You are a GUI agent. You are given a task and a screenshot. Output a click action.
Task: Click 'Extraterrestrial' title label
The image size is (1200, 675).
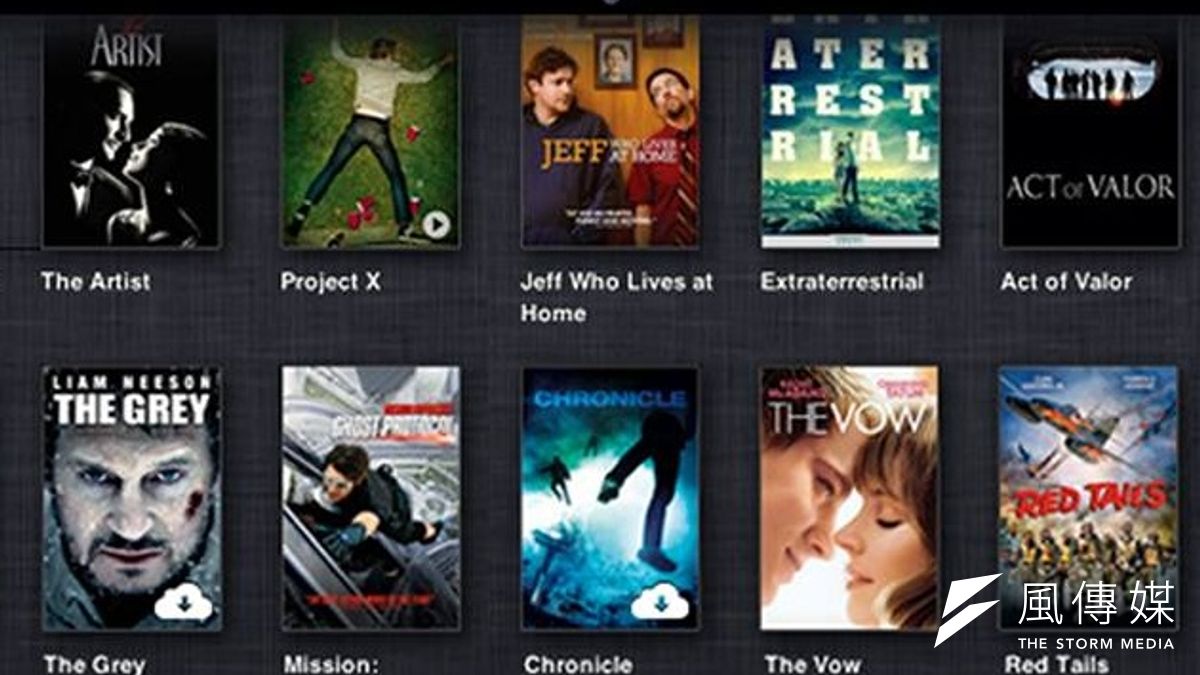(x=842, y=282)
